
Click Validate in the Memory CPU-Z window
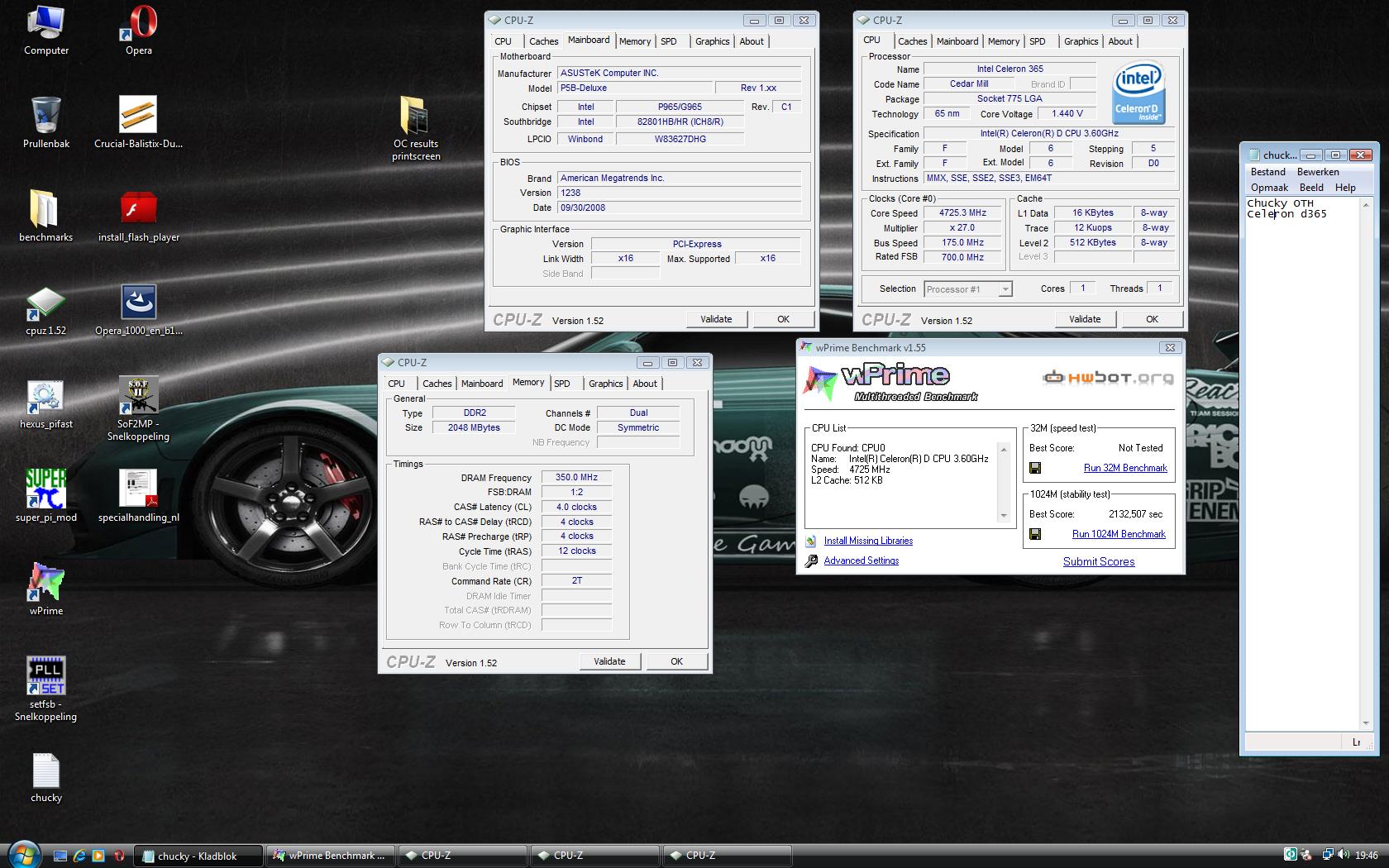[609, 661]
